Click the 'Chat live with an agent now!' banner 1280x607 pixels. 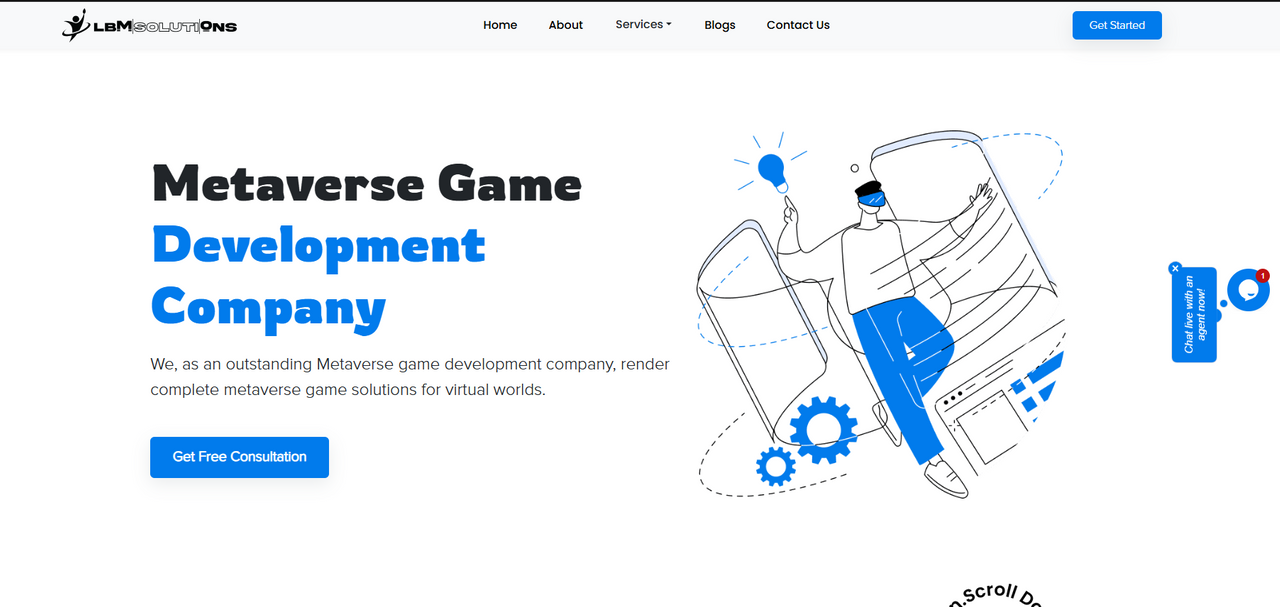tap(1194, 315)
